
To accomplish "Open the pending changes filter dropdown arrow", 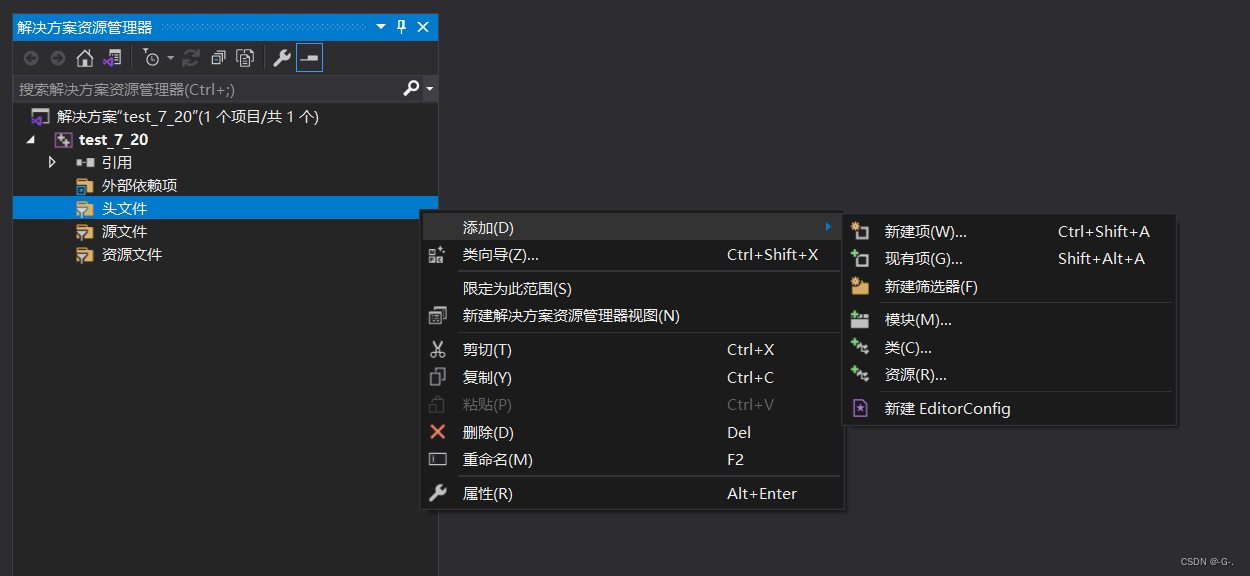I will (x=170, y=58).
